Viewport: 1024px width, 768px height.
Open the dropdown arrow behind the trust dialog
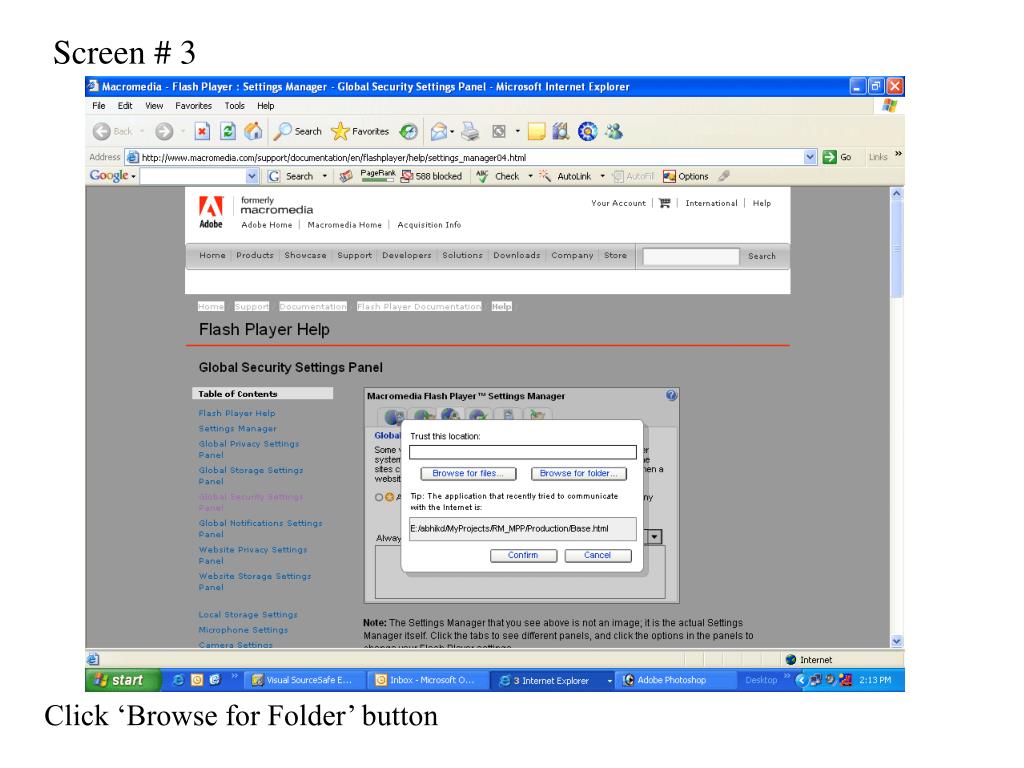[x=654, y=537]
